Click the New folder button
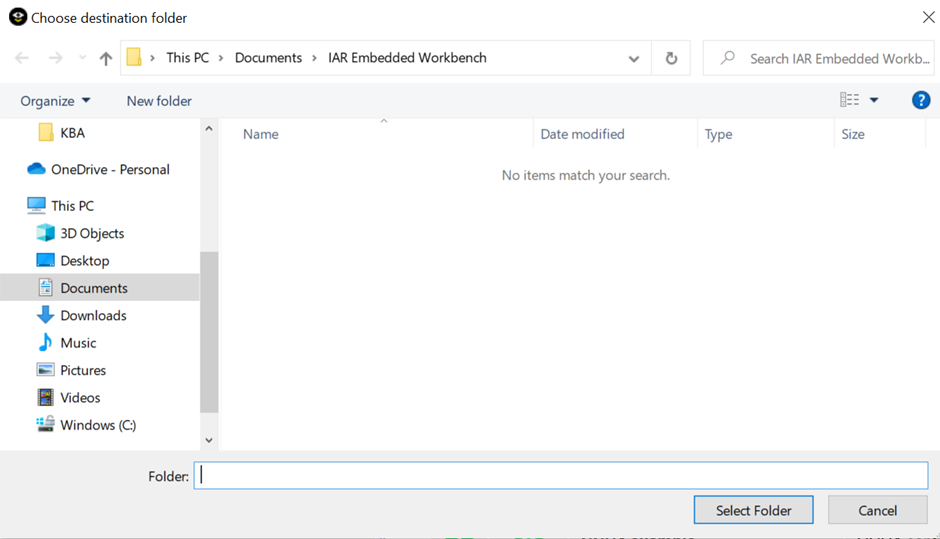The width and height of the screenshot is (940, 539). pyautogui.click(x=159, y=101)
